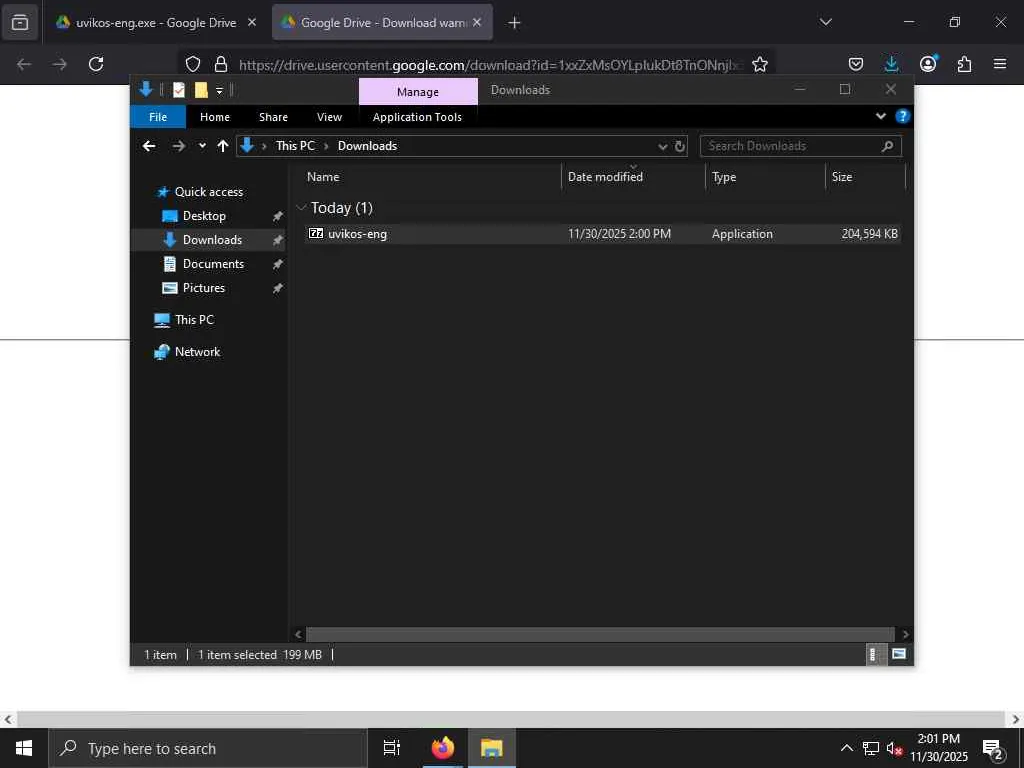Open the recent locations dropdown arrow
This screenshot has height=768, width=1024.
click(x=202, y=146)
